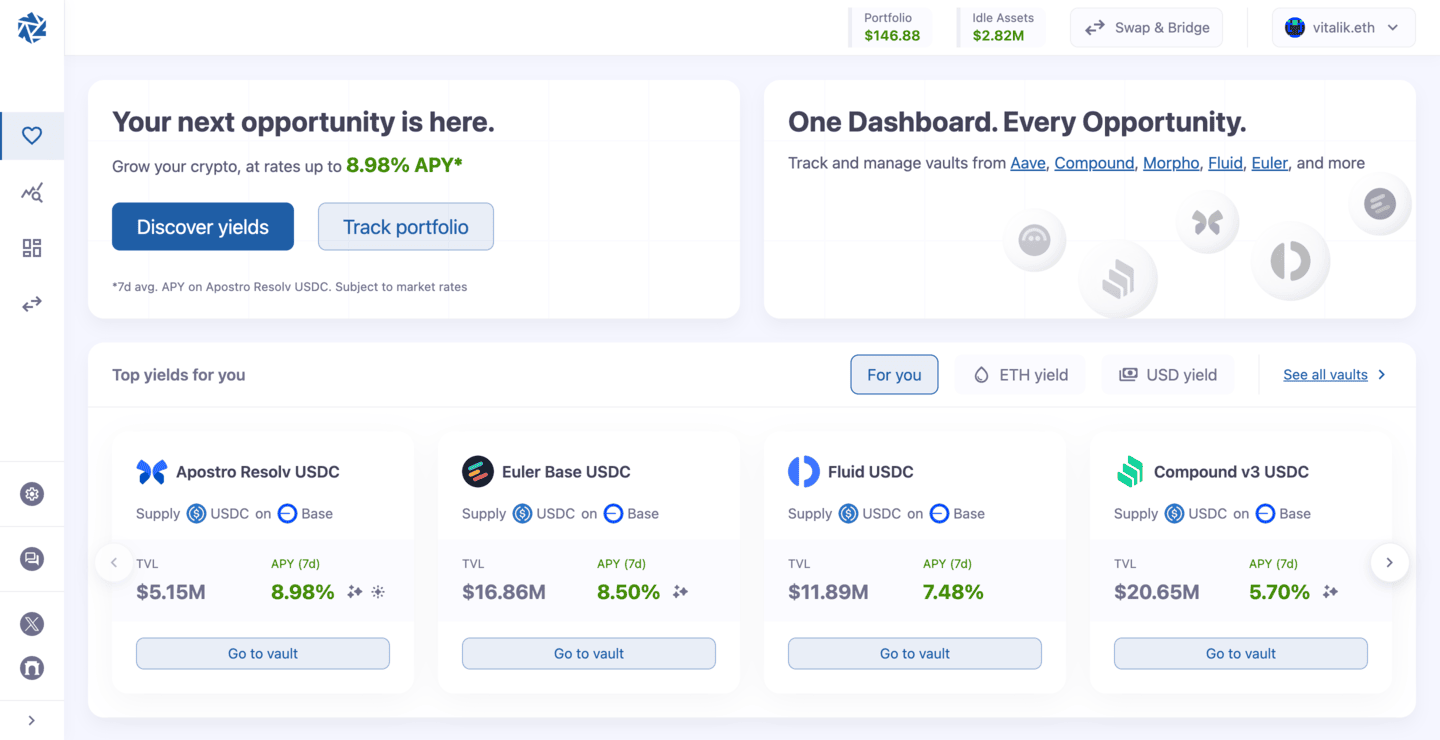Go to vault for Euler Base USDC
The image size is (1440, 740).
click(x=589, y=654)
